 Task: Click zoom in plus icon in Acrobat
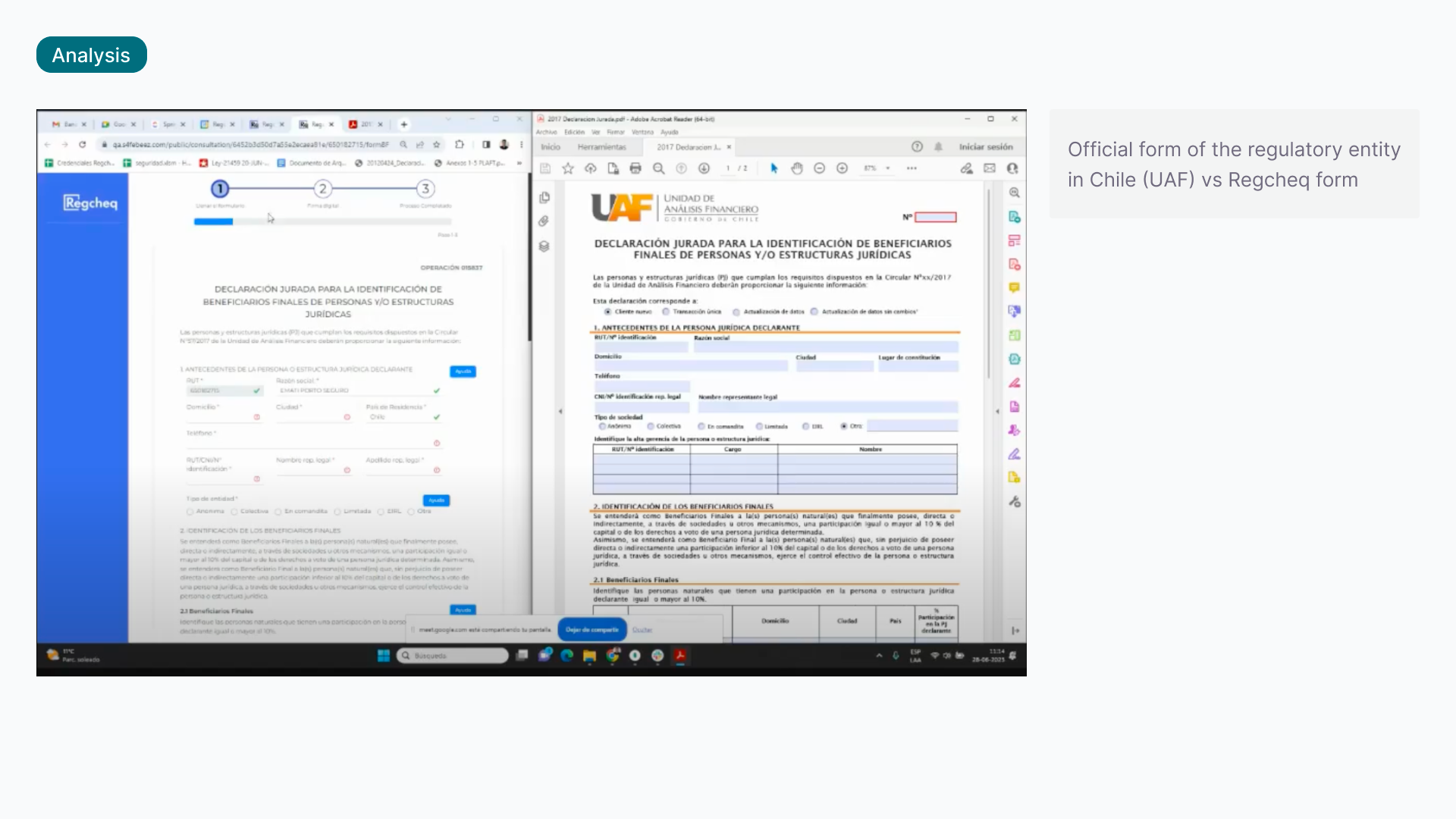(x=842, y=168)
